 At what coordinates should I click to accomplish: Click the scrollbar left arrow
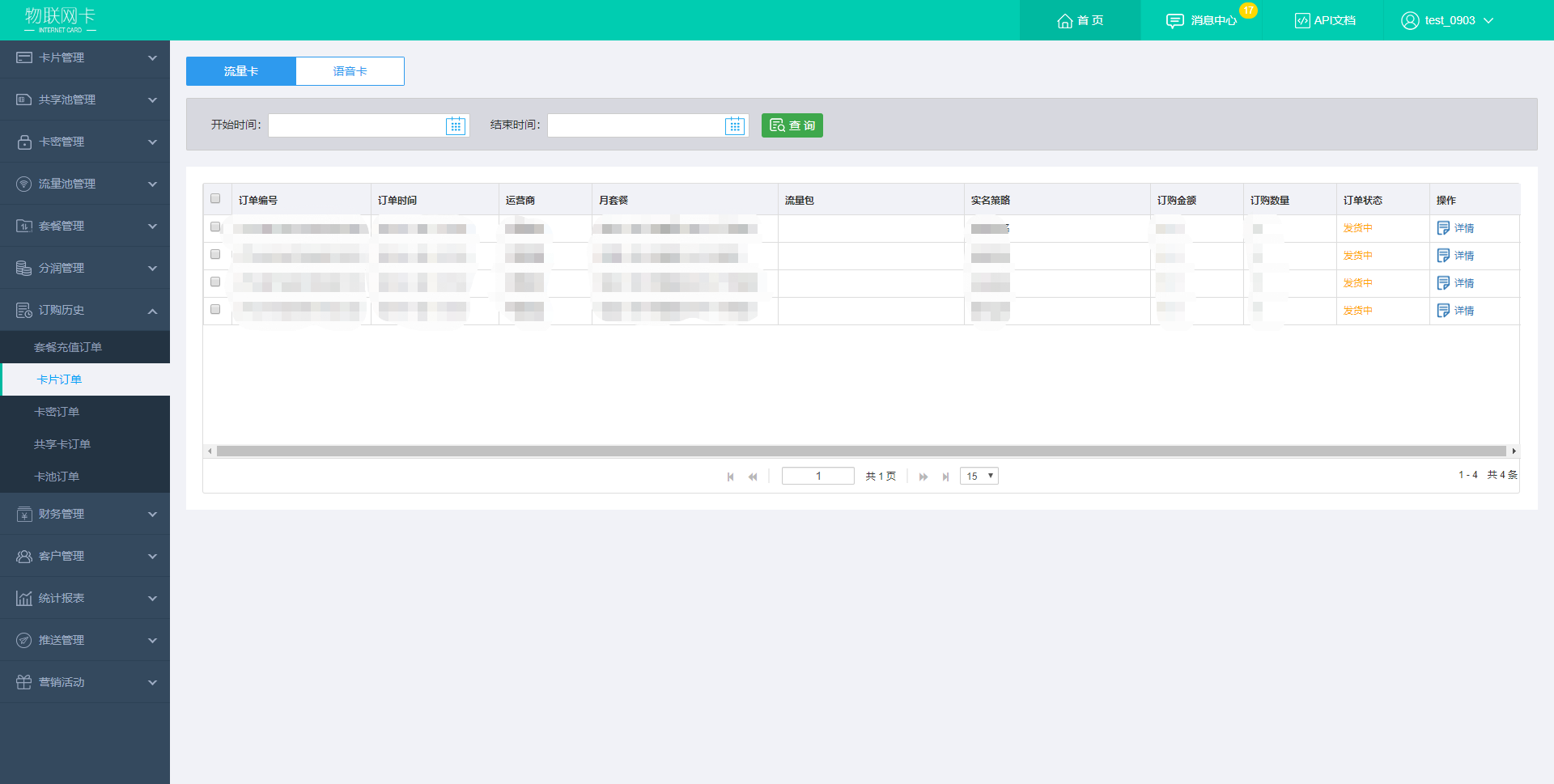tap(210, 451)
